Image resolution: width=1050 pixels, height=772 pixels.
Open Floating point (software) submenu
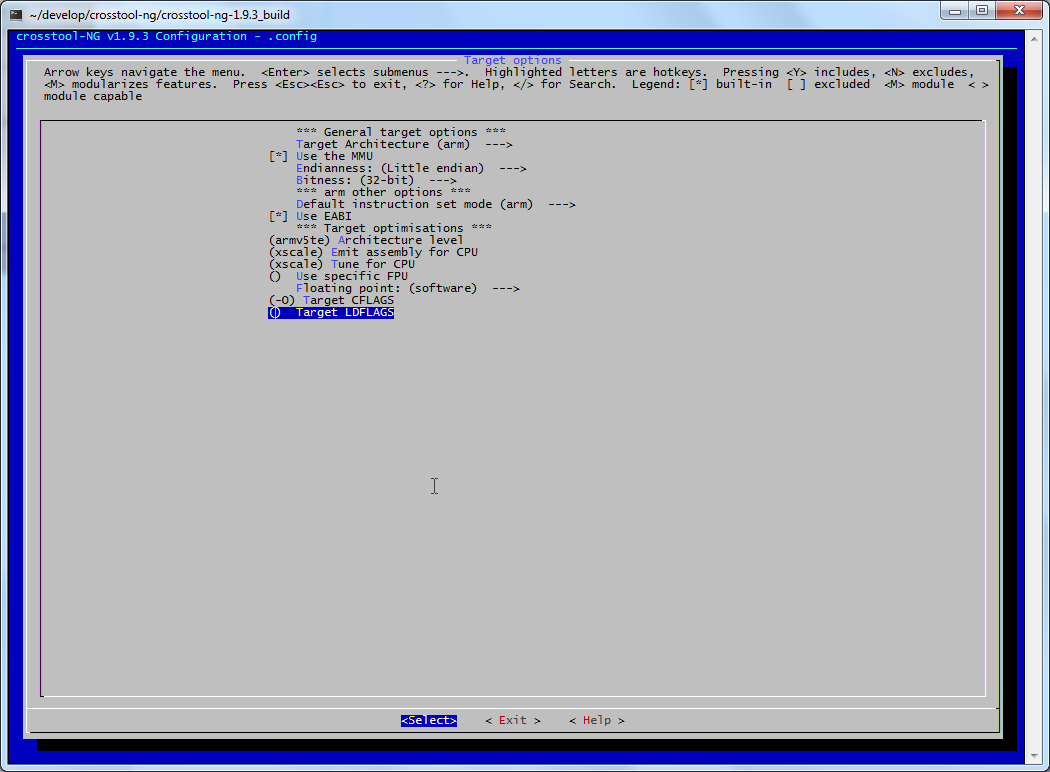(408, 288)
